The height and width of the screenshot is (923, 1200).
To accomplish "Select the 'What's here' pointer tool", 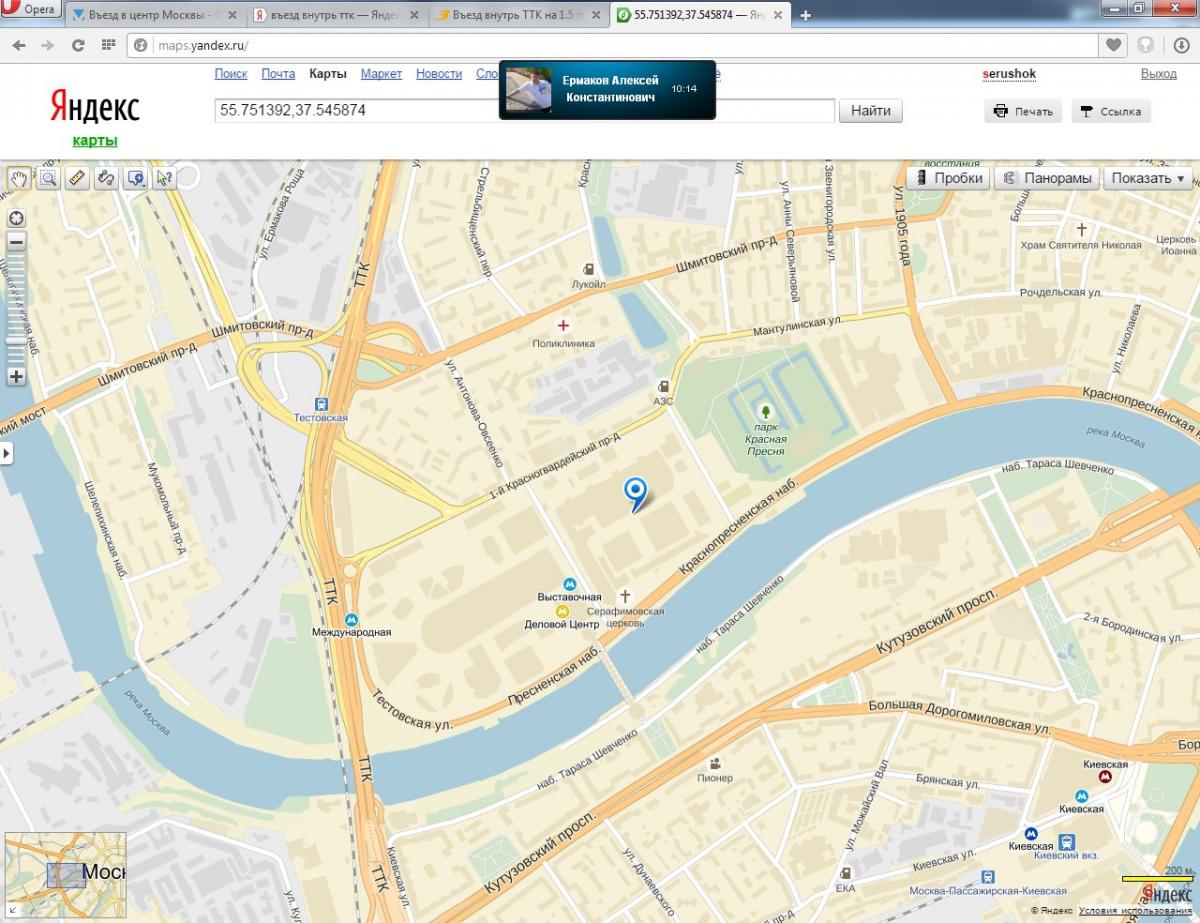I will coord(164,178).
